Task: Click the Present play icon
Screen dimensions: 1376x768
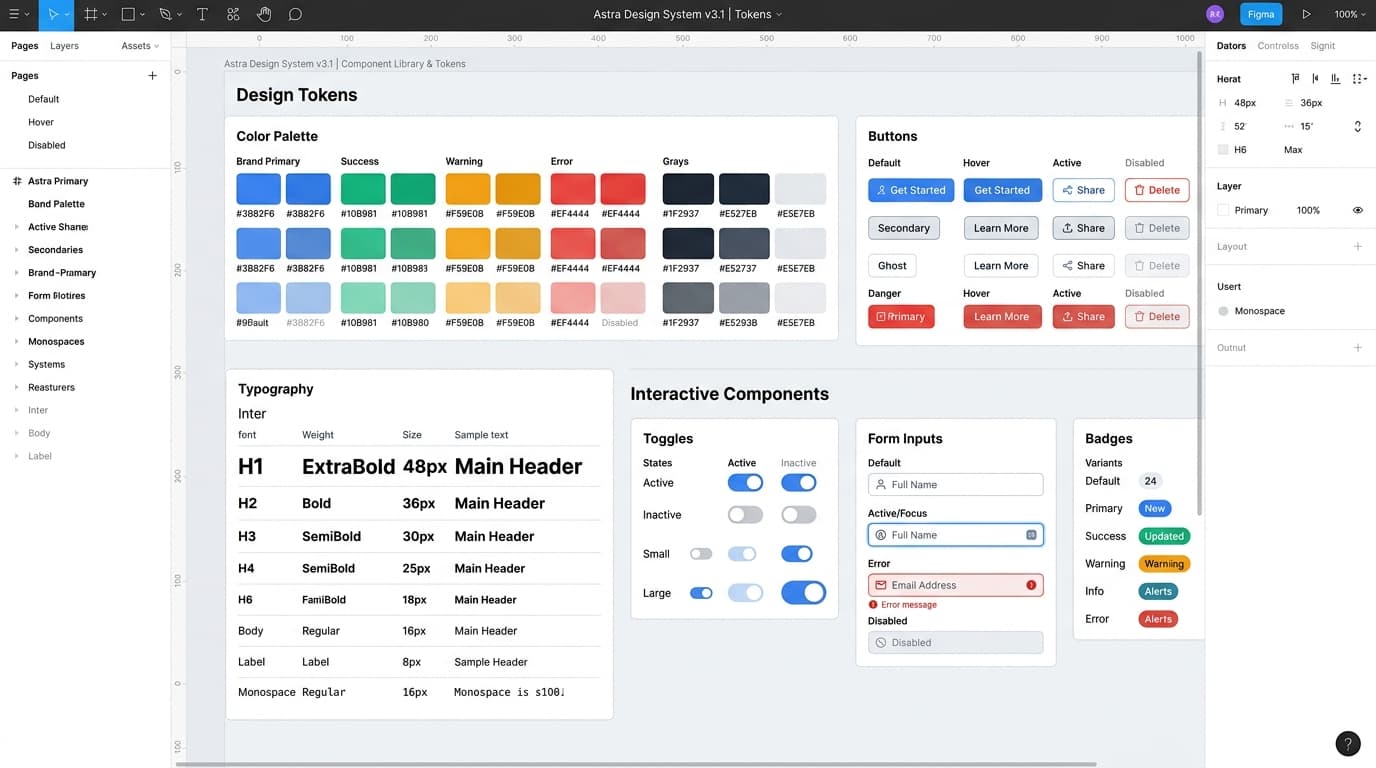Action: click(x=1306, y=14)
